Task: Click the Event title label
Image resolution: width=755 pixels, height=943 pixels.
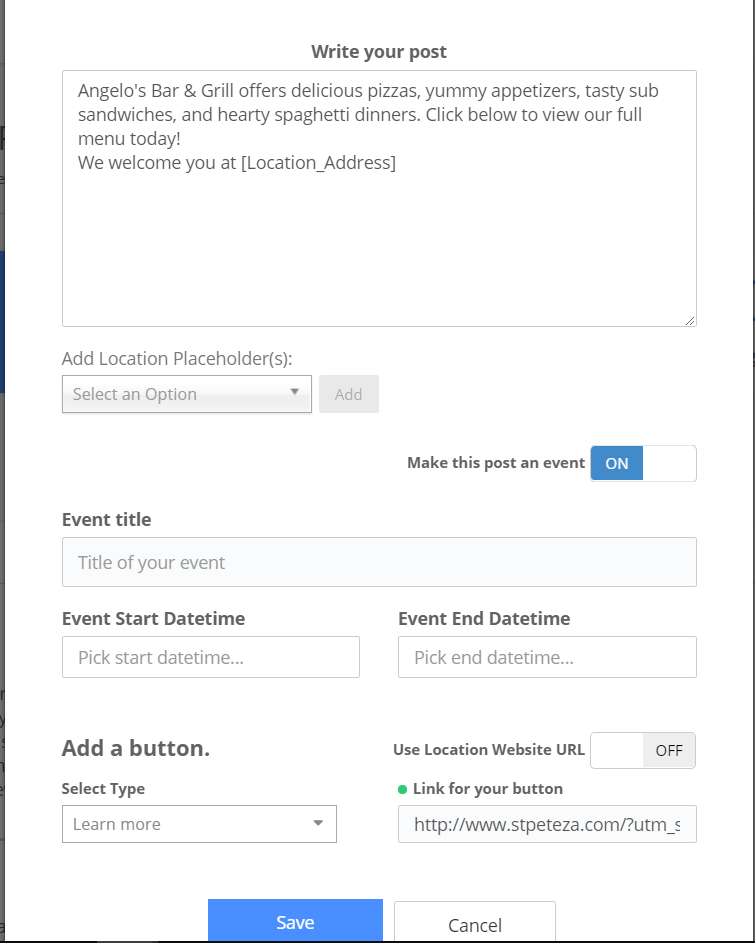Action: pos(107,520)
